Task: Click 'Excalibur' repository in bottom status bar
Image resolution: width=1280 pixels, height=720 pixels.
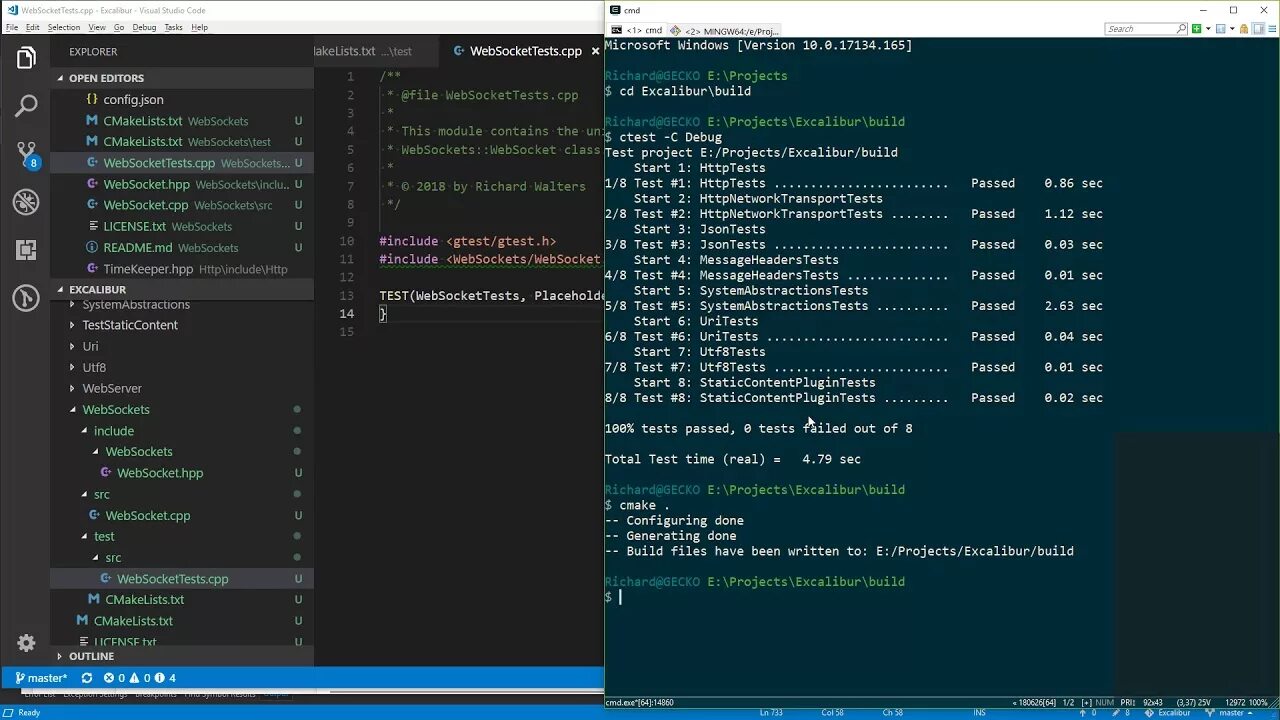Action: (x=1175, y=712)
